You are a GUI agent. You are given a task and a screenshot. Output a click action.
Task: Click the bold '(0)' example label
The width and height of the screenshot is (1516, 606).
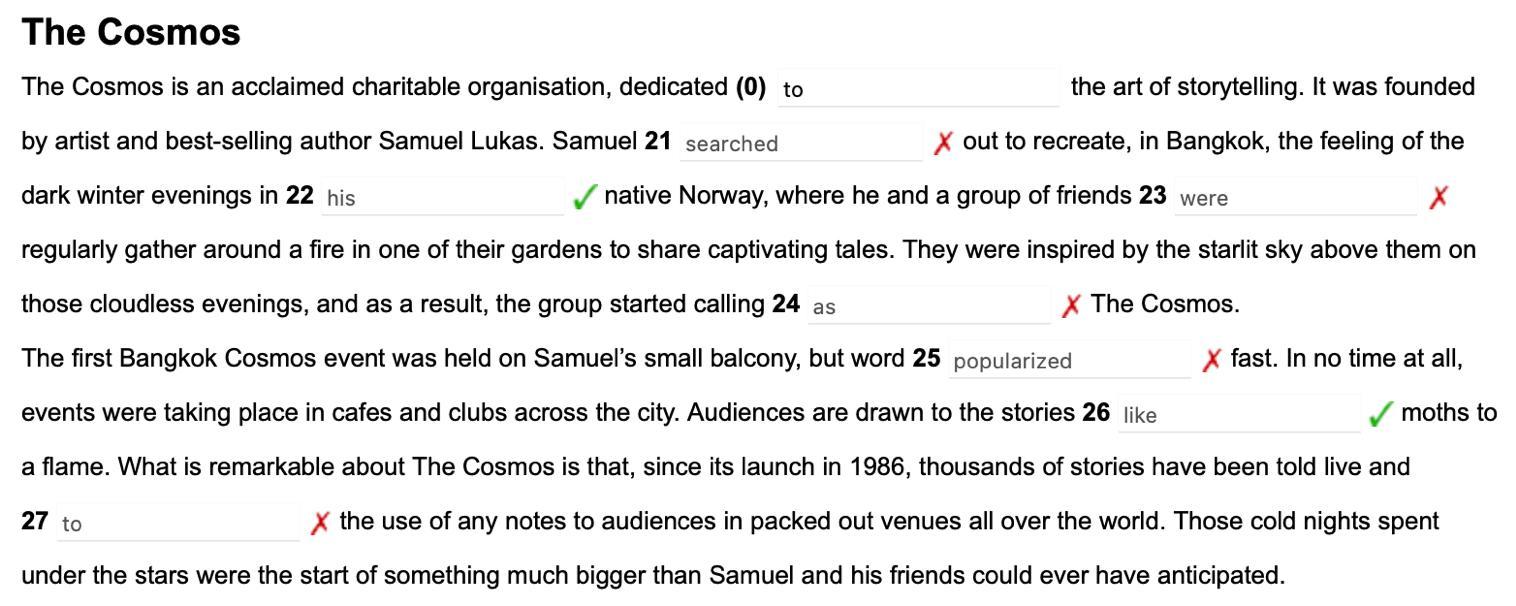[x=750, y=87]
